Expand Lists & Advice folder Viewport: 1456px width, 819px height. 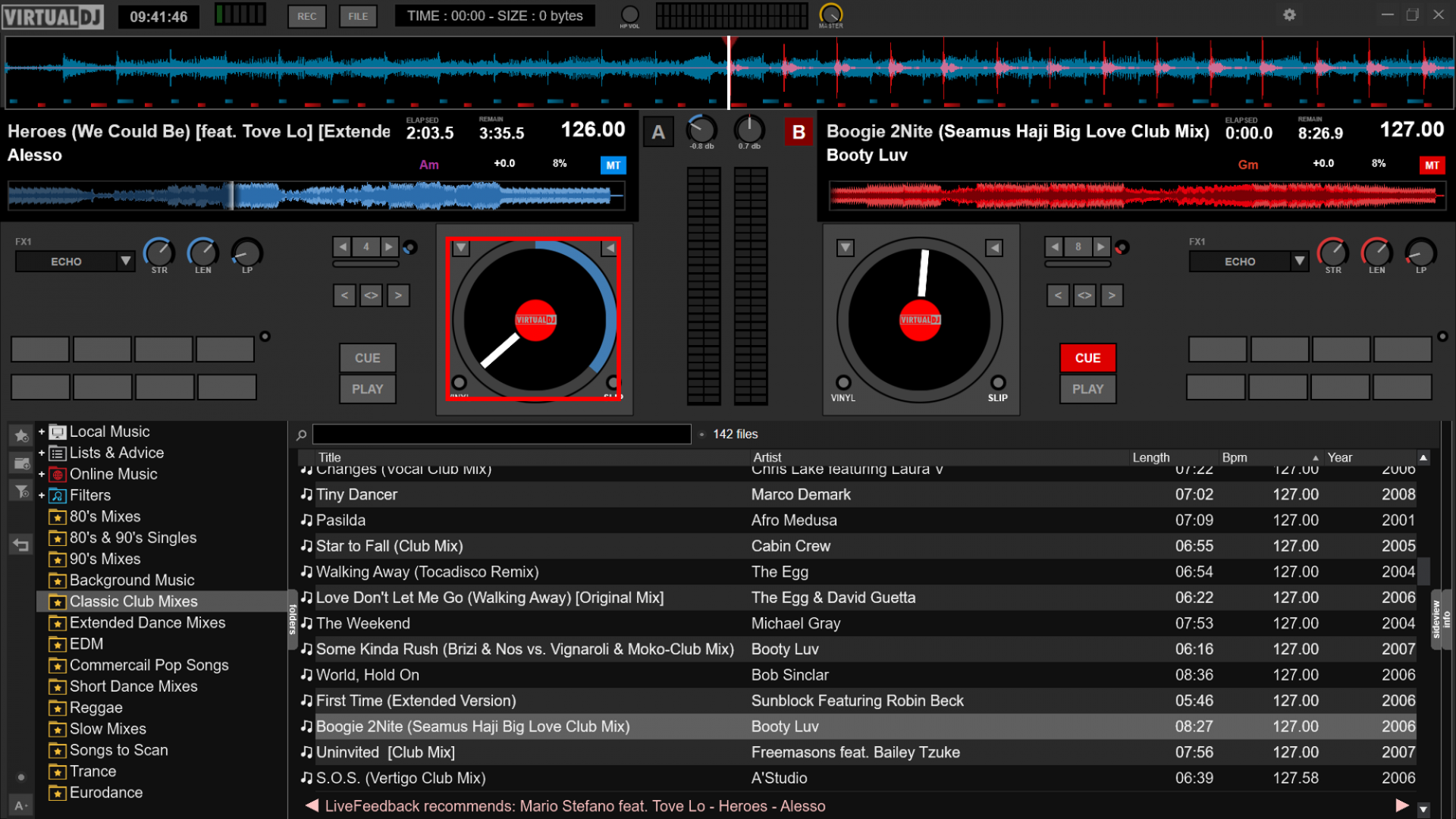pos(42,453)
